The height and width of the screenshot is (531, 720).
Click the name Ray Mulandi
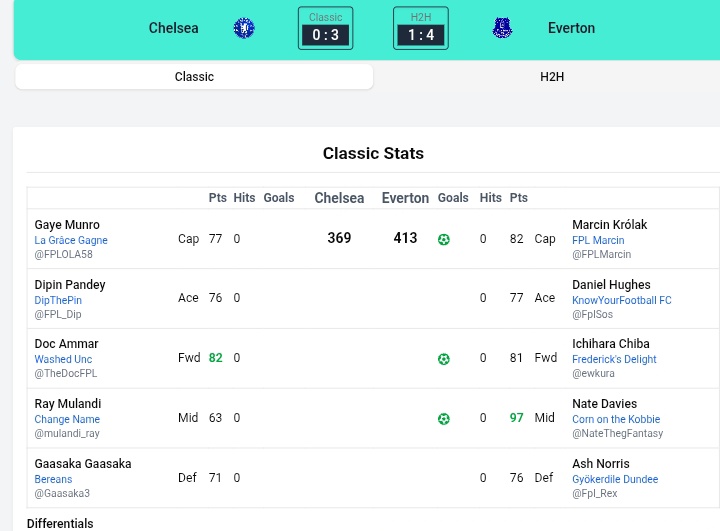pyautogui.click(x=68, y=404)
